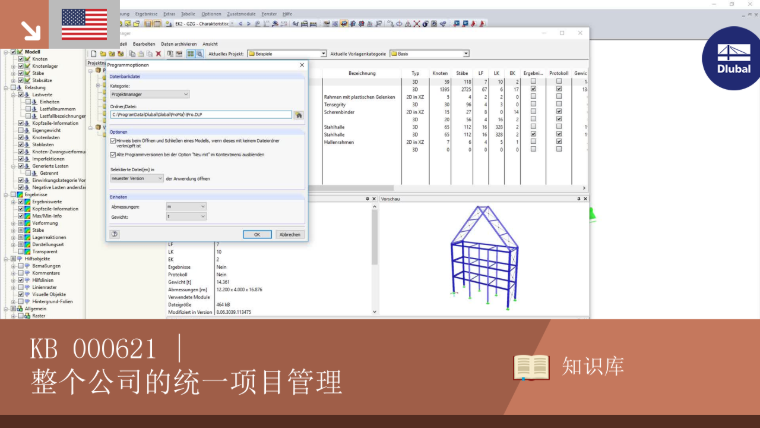Viewport: 760px width, 428px height.
Task: Toggle the Knotenlager checkbox in navigator tree
Action: coord(21,66)
